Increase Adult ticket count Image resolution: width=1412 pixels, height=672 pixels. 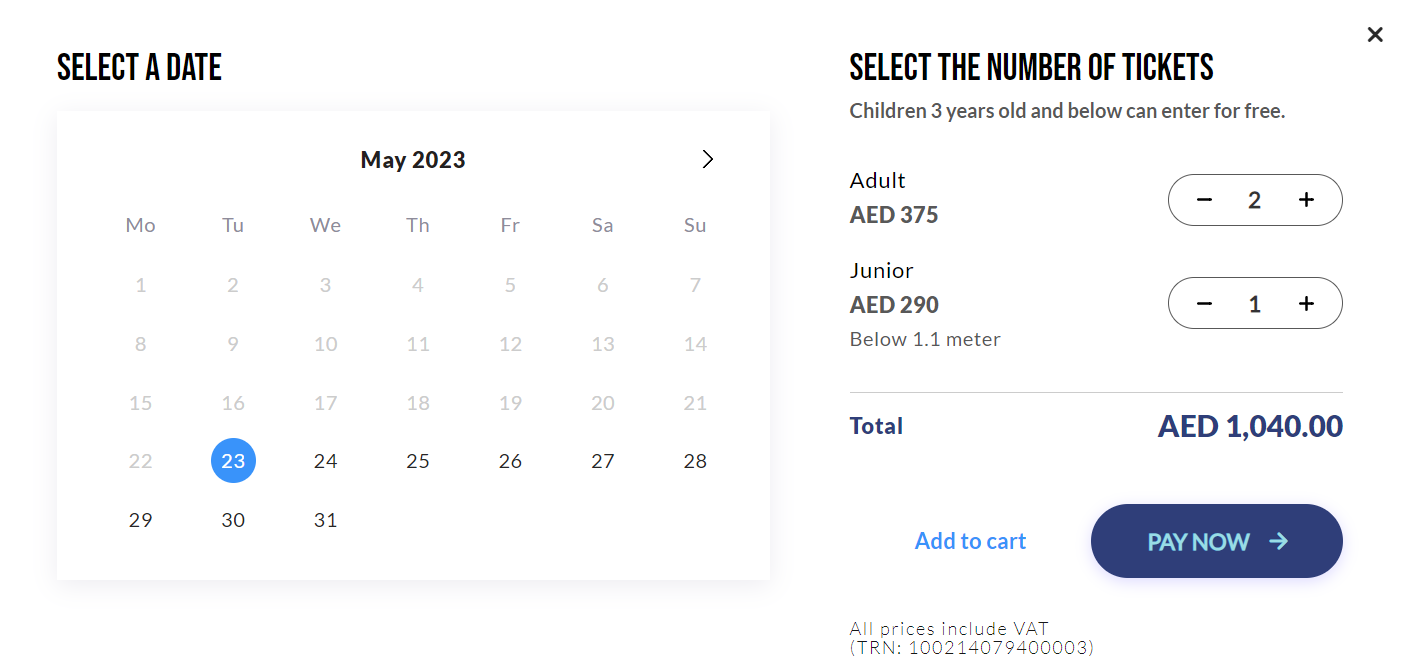coord(1306,200)
